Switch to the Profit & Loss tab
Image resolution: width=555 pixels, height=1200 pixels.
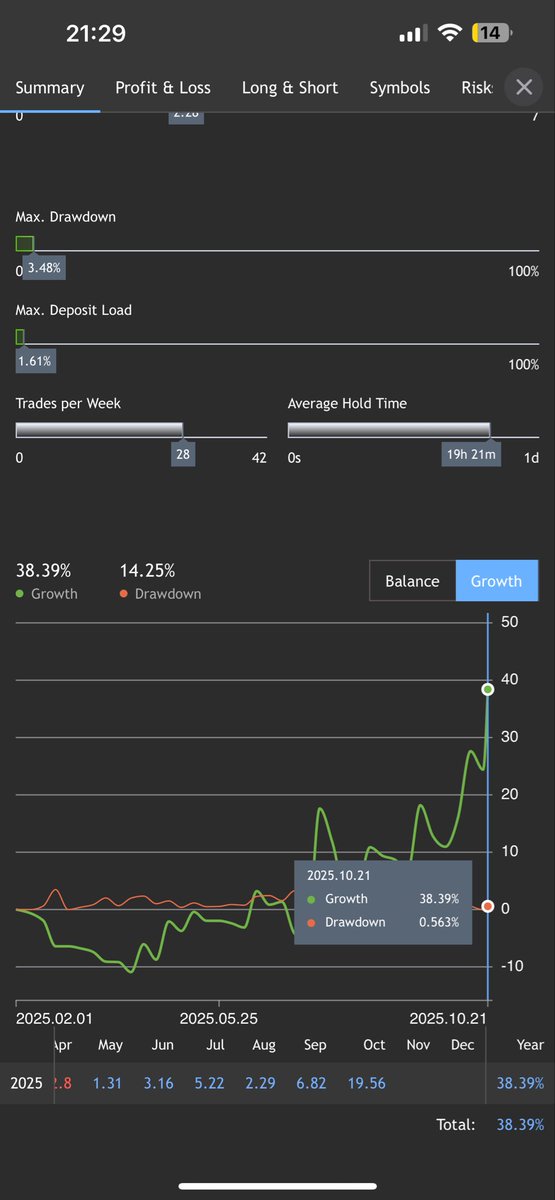tap(163, 87)
